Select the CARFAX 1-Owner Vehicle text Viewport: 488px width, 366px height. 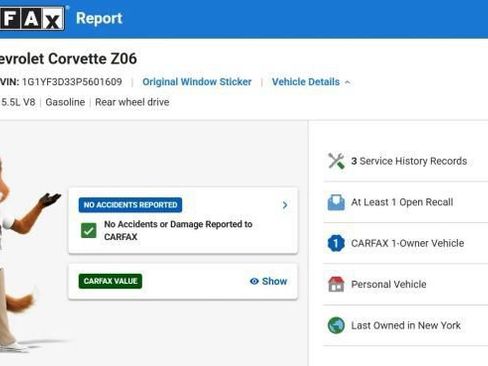(407, 243)
